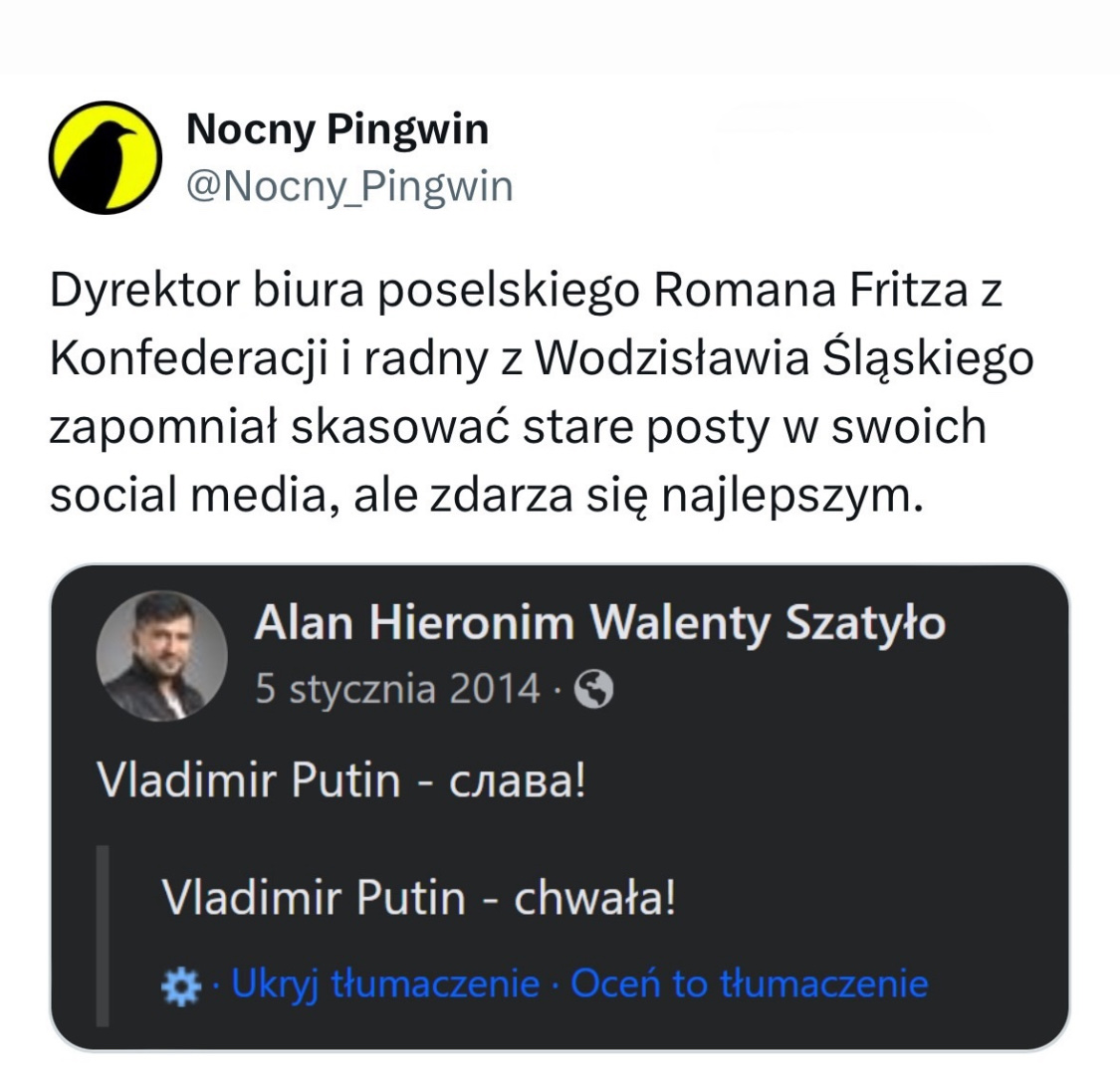Image resolution: width=1120 pixels, height=1084 pixels.
Task: Click the words social media in tweet
Action: point(187,495)
